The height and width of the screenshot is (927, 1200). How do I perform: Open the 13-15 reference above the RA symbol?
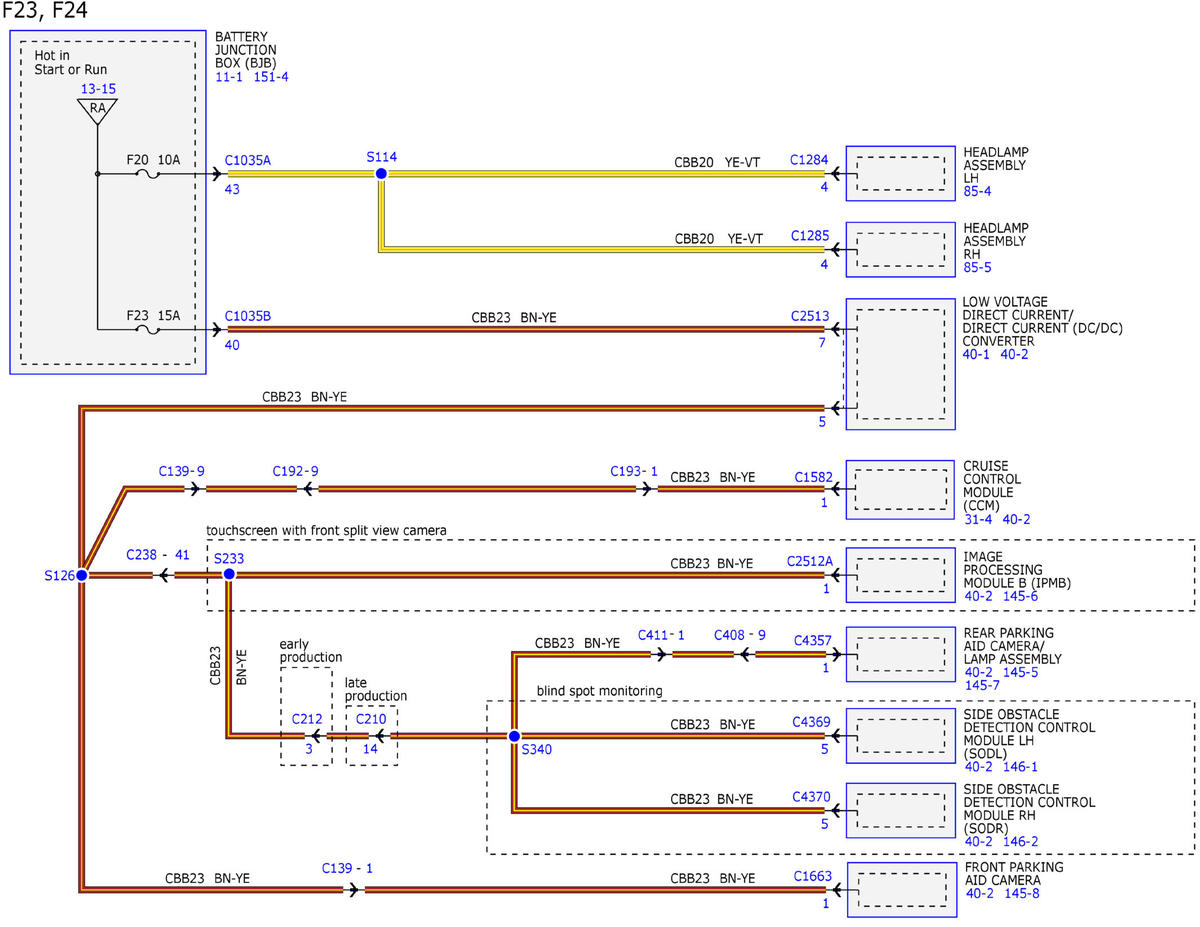tap(97, 89)
